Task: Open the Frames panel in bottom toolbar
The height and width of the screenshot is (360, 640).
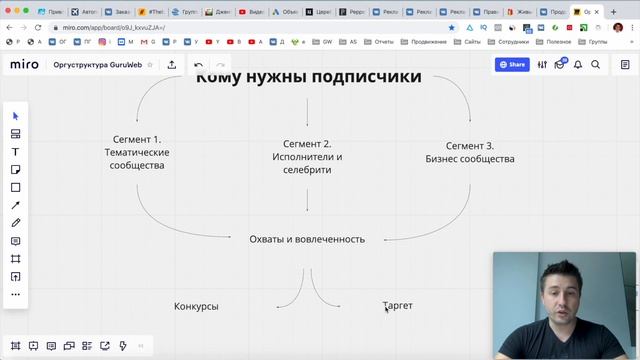Action: [16, 346]
